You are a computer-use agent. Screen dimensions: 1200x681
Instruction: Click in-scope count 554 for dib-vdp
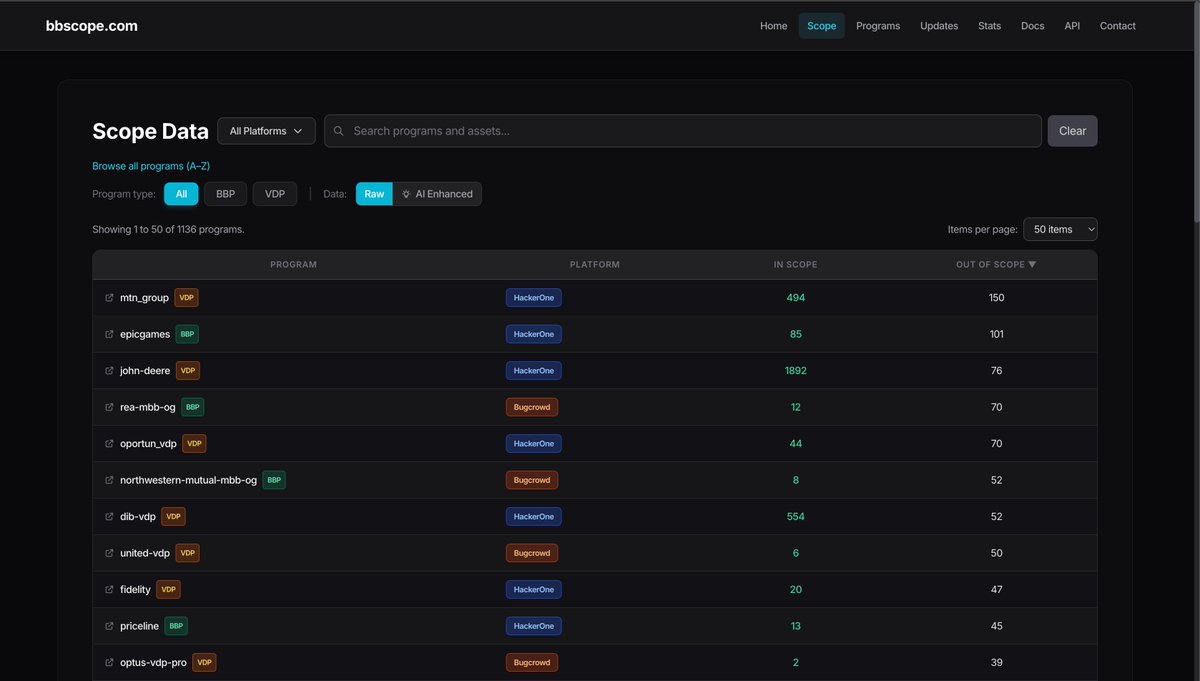pyautogui.click(x=796, y=517)
